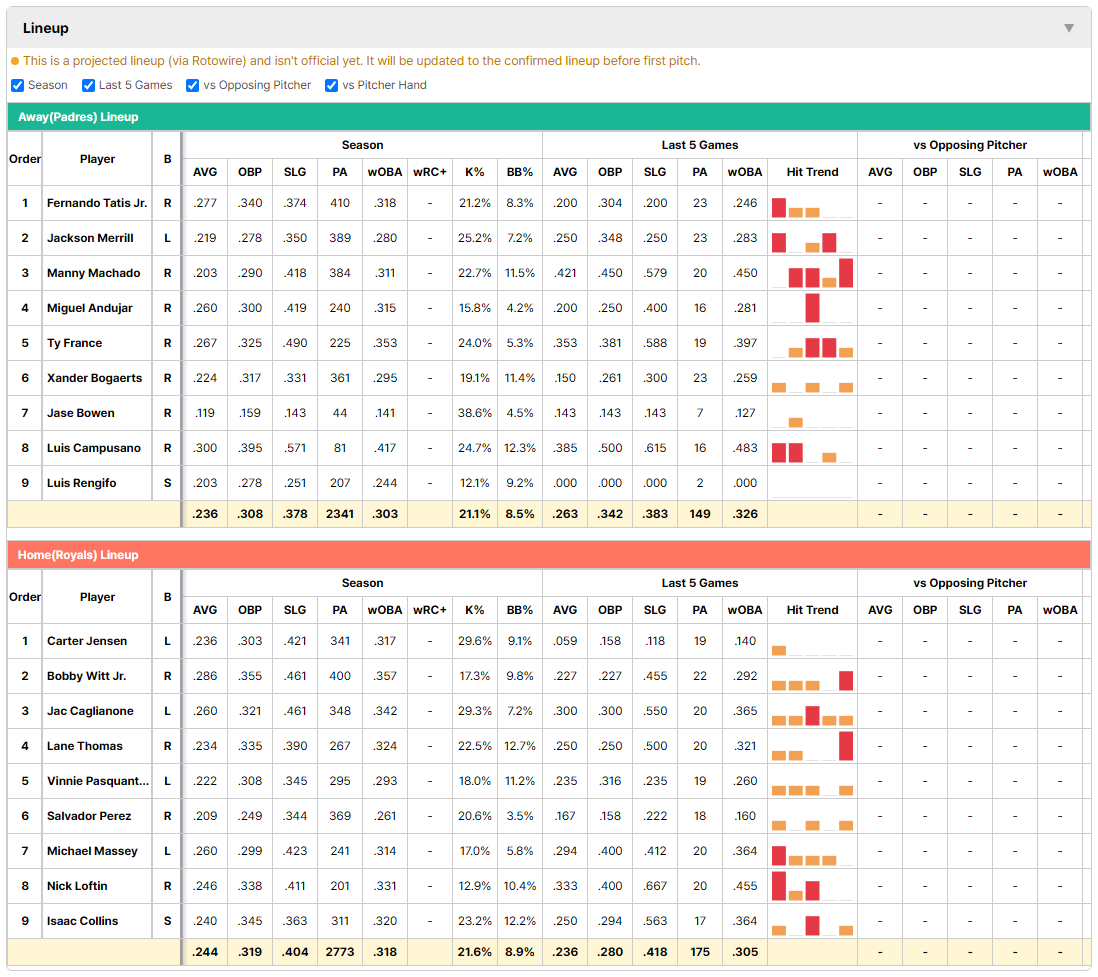Image resolution: width=1098 pixels, height=977 pixels.
Task: Open Manny Machado's hit trend chart
Action: tap(812, 273)
